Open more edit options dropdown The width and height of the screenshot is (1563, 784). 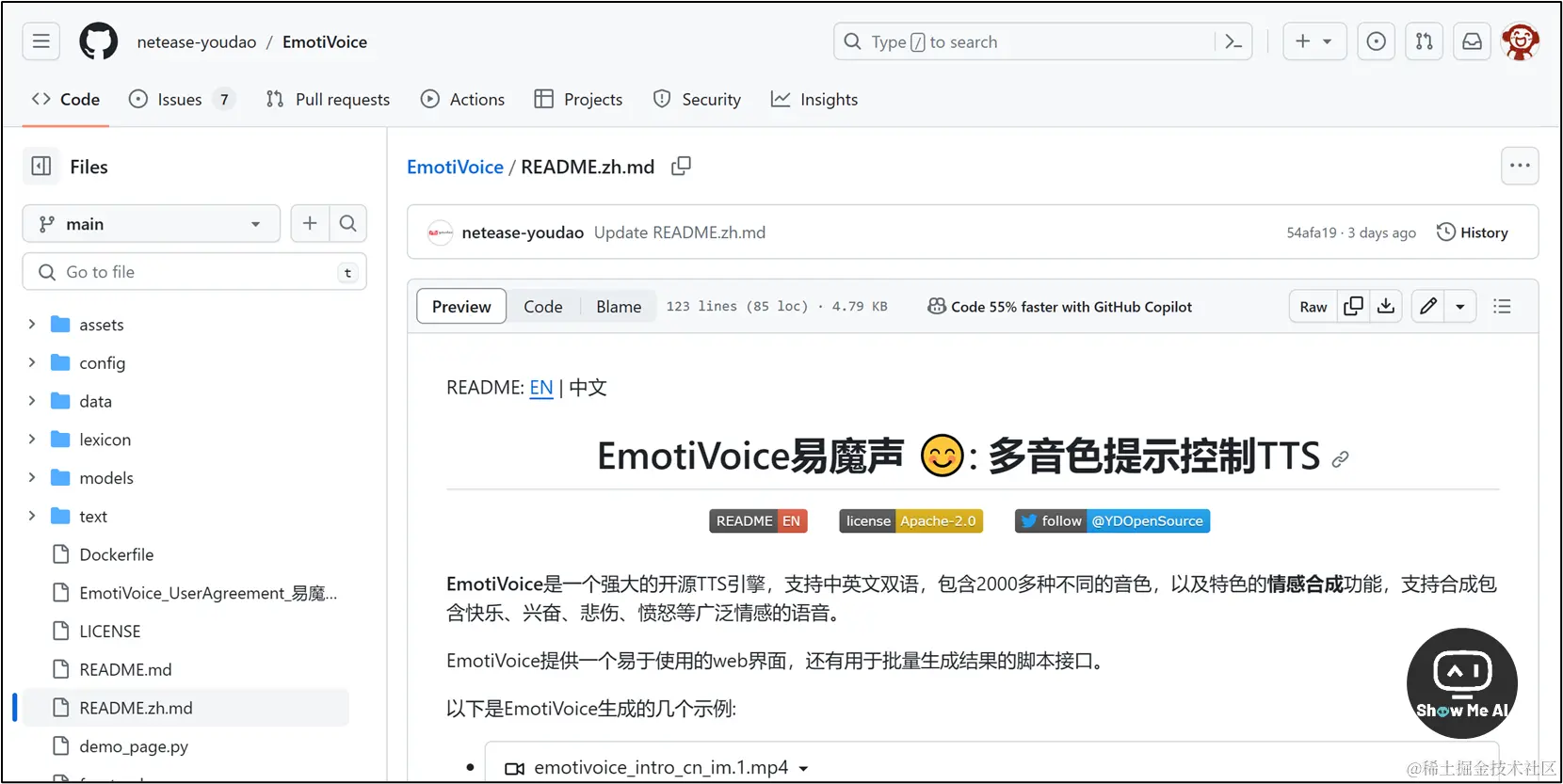(1460, 306)
